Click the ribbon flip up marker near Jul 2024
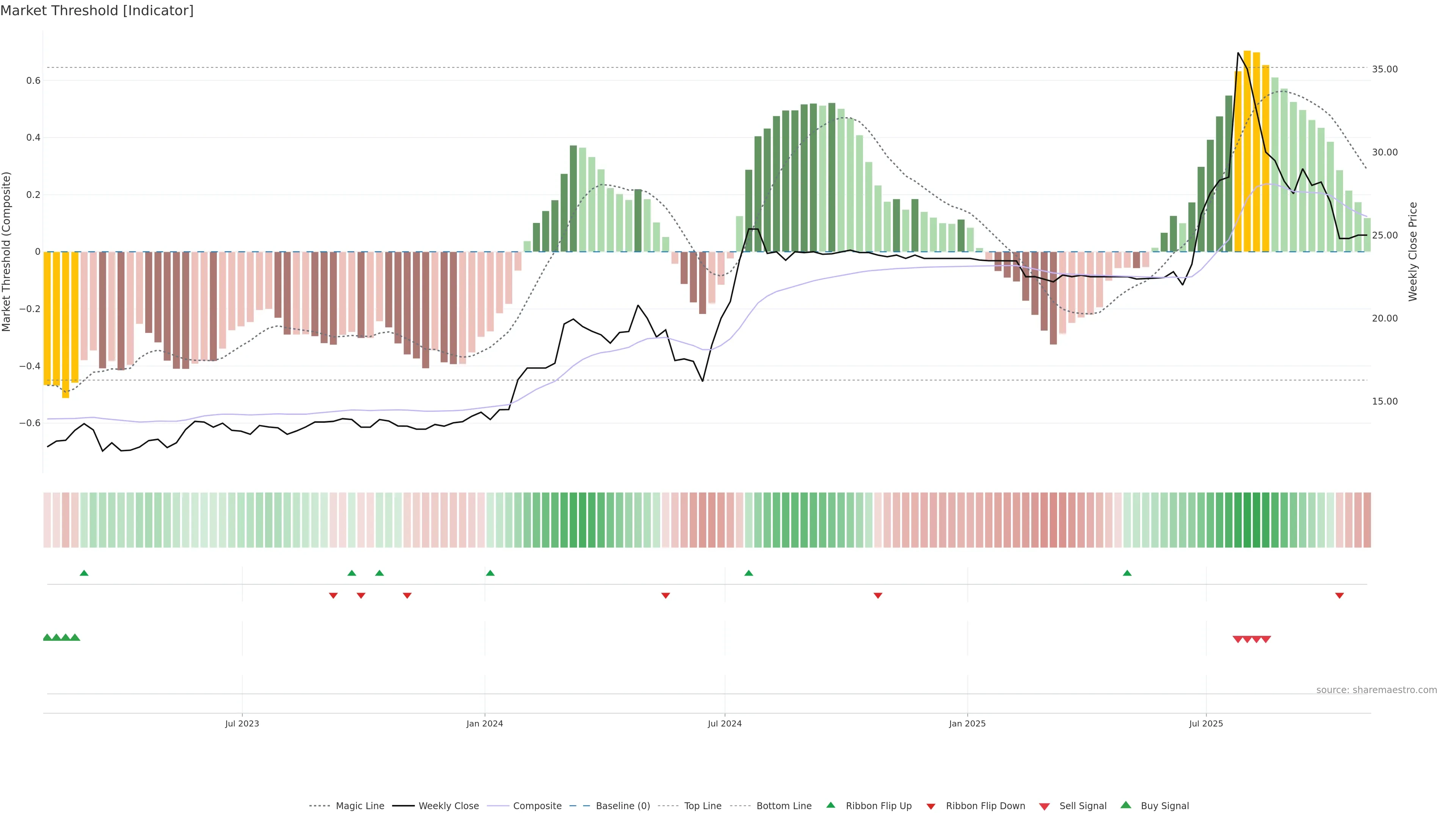1456x819 pixels. click(748, 573)
